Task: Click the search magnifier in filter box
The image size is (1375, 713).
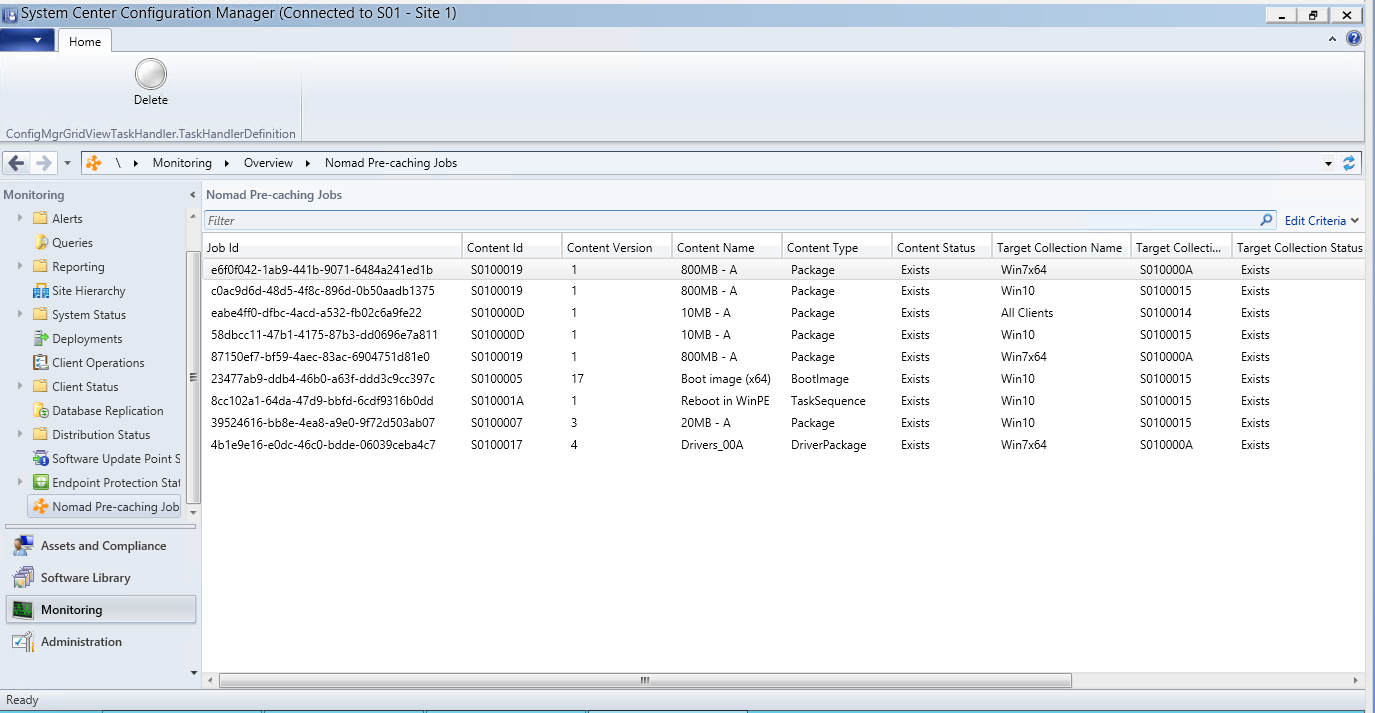Action: pos(1266,220)
